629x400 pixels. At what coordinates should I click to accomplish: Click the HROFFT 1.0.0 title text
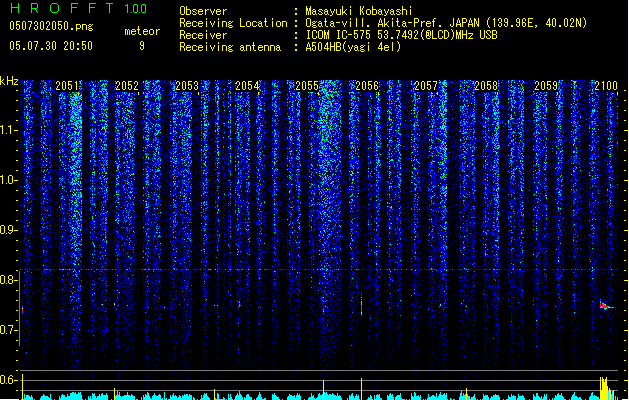click(78, 8)
